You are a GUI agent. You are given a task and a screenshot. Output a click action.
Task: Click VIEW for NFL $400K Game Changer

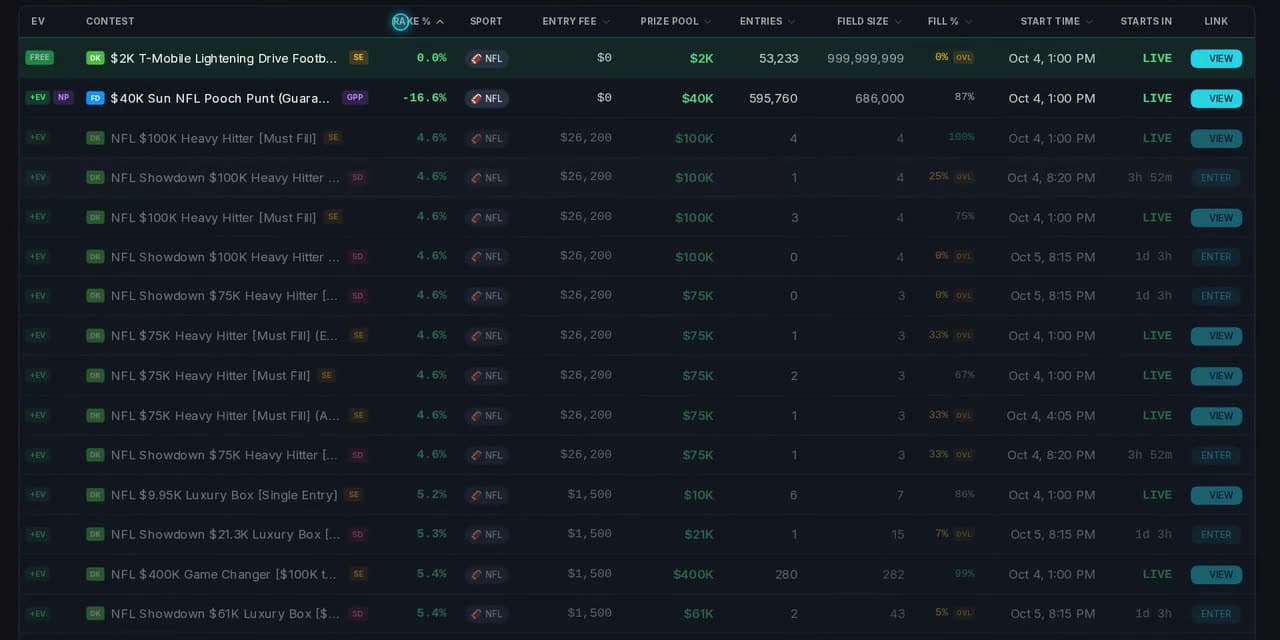(1216, 575)
